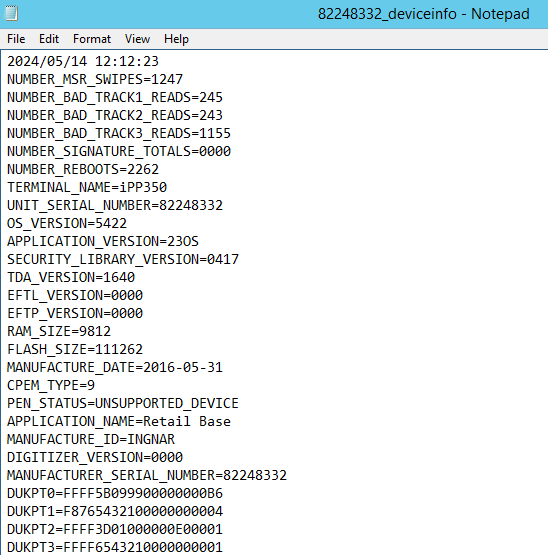Click the DIGITIZER_VERSION=0000 line
The width and height of the screenshot is (548, 555).
[x=95, y=457]
